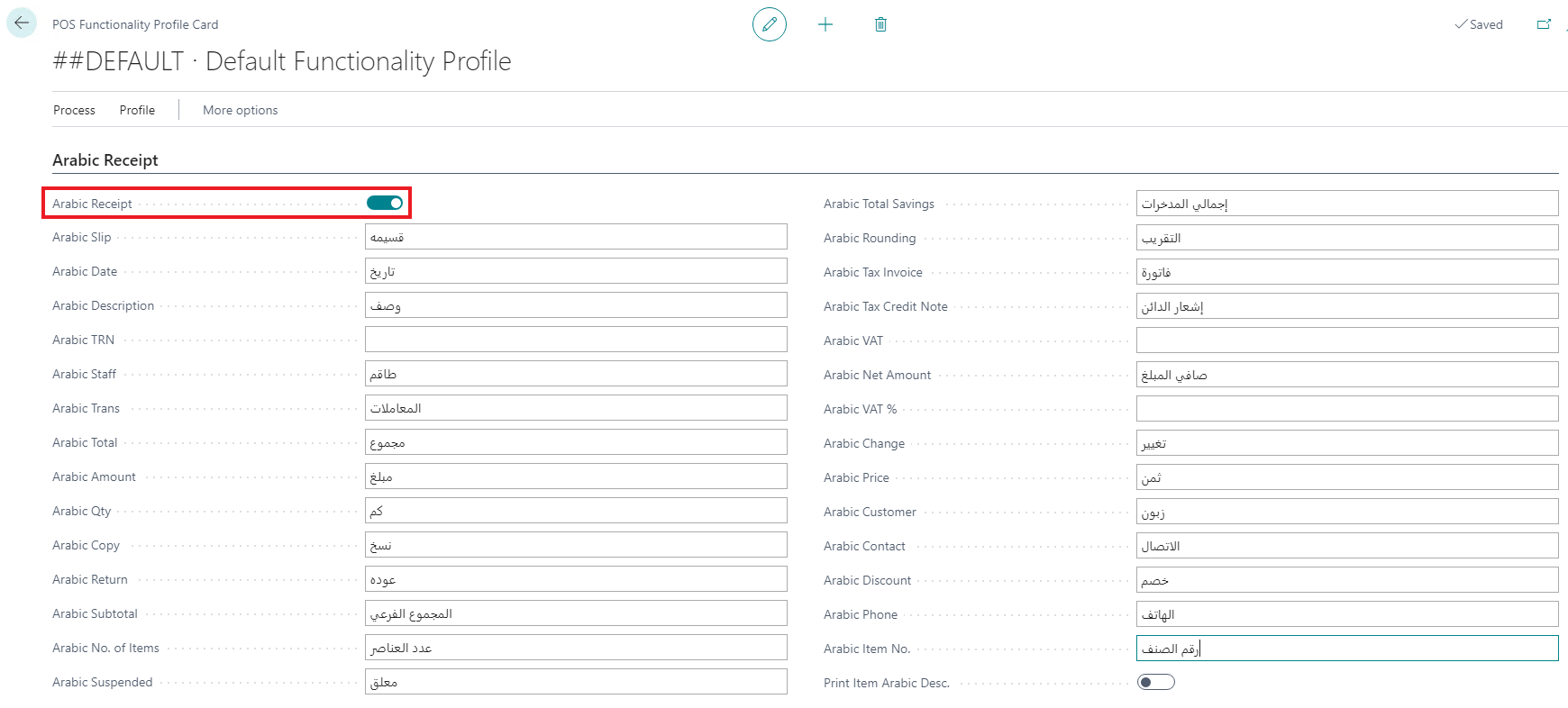Screen dimensions: 1568x708
Task: Collapse the Arabic Receipt section header
Action: 105,160
